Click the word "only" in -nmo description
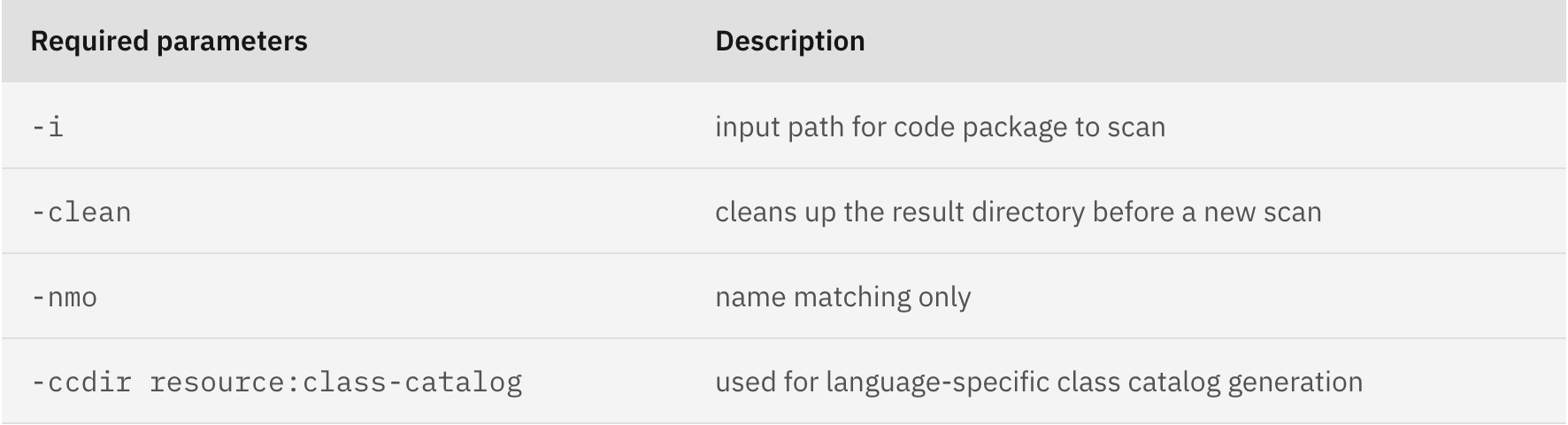Screen dimensions: 1568x425 click(944, 297)
